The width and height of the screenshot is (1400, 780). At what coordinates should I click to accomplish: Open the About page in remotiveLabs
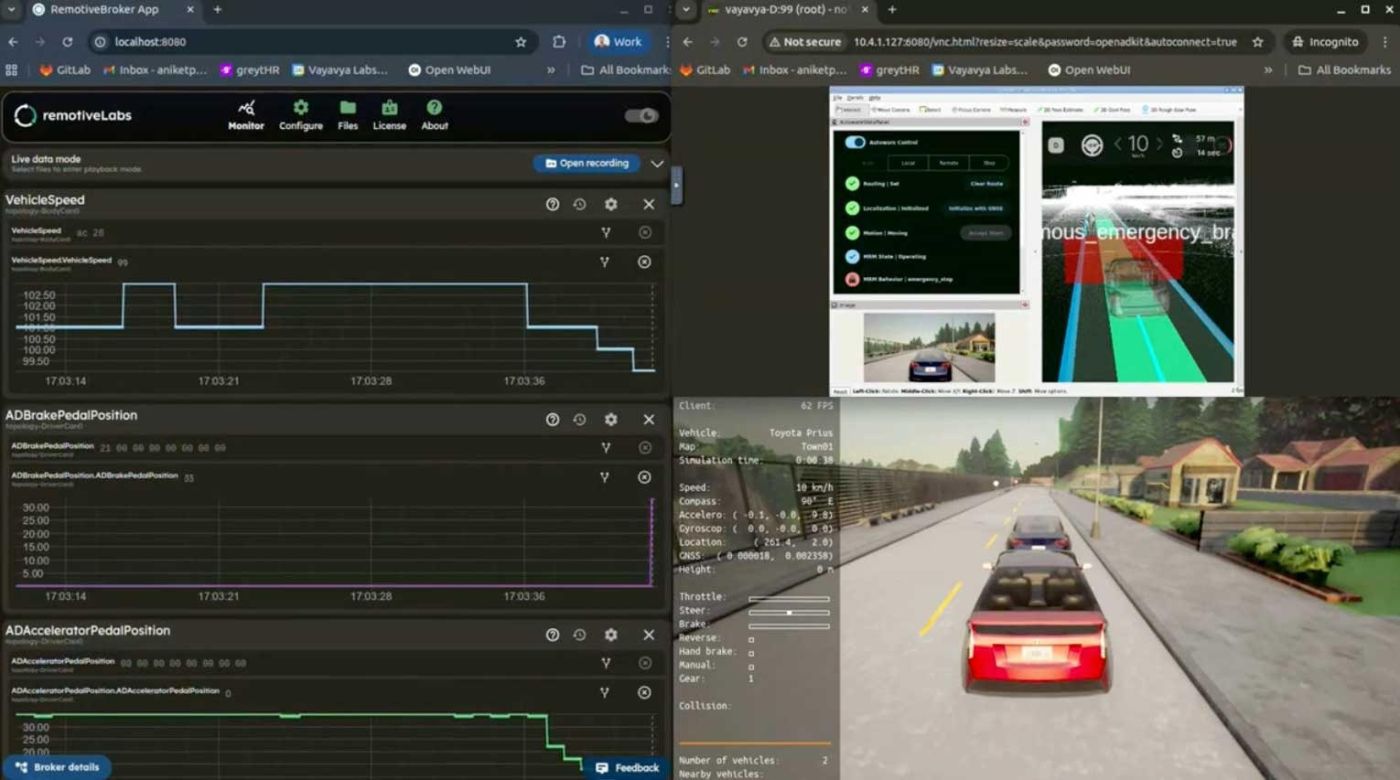tap(433, 115)
